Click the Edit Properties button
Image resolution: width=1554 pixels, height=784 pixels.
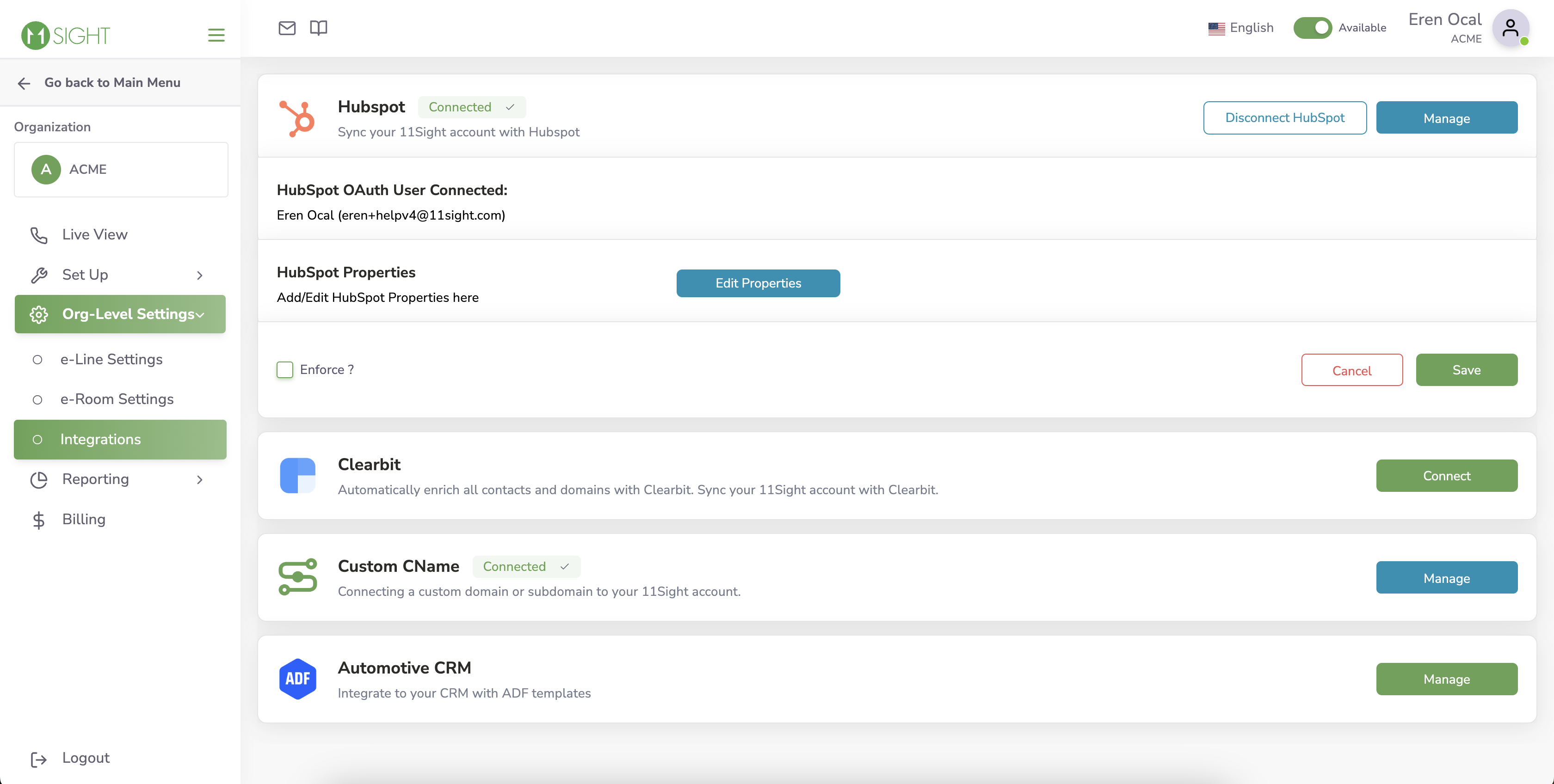[x=758, y=283]
